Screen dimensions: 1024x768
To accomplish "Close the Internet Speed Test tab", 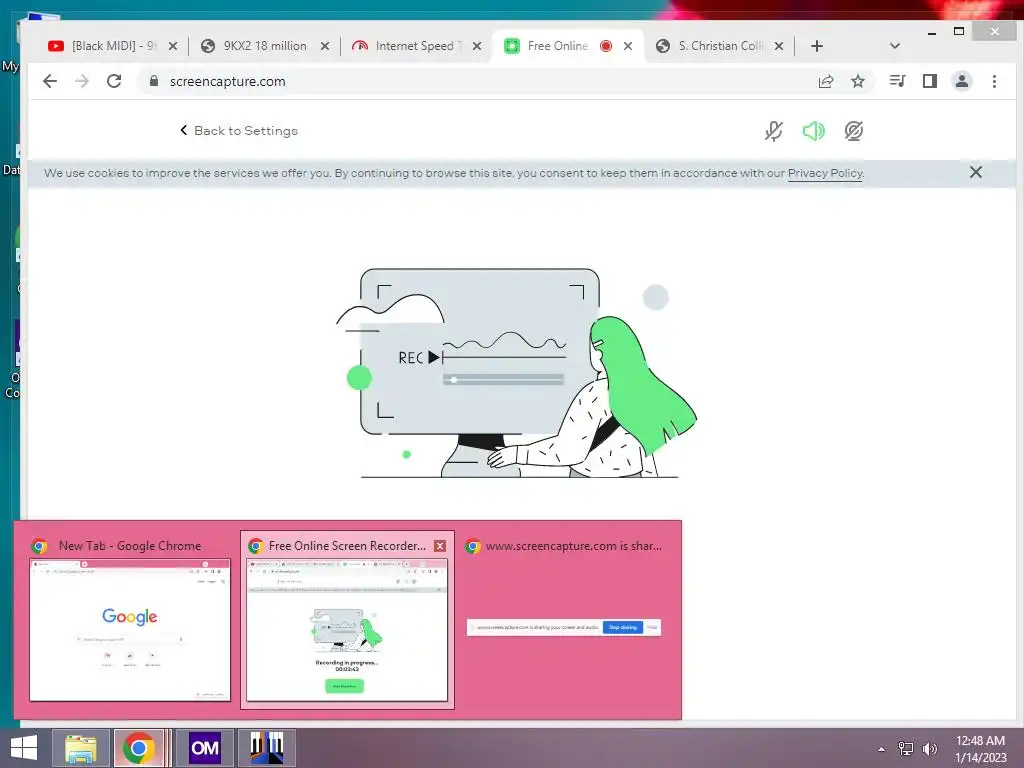I will tap(477, 46).
